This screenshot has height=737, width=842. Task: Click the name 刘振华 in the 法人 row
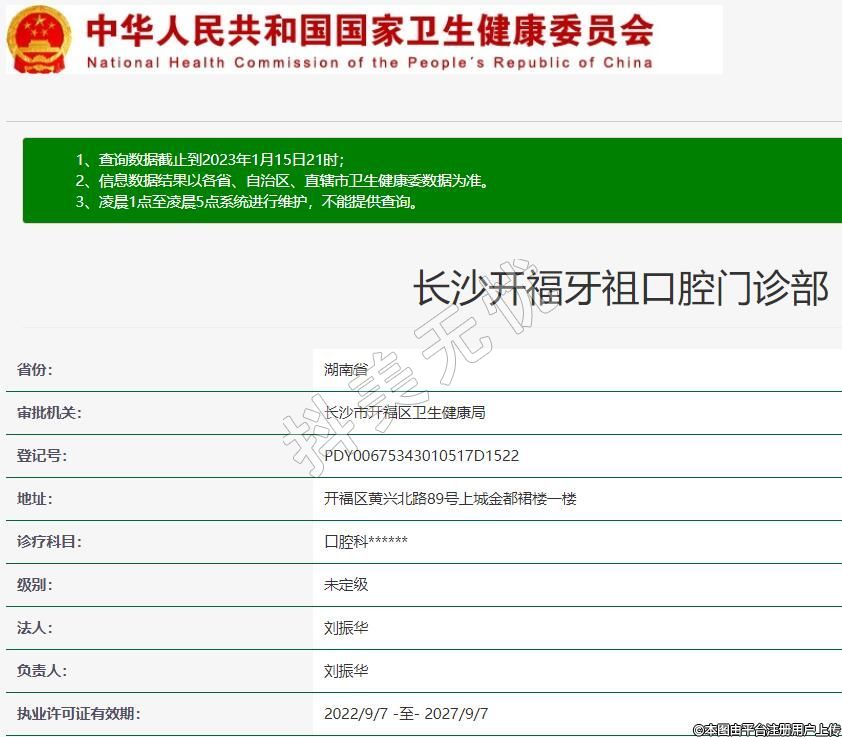[346, 628]
